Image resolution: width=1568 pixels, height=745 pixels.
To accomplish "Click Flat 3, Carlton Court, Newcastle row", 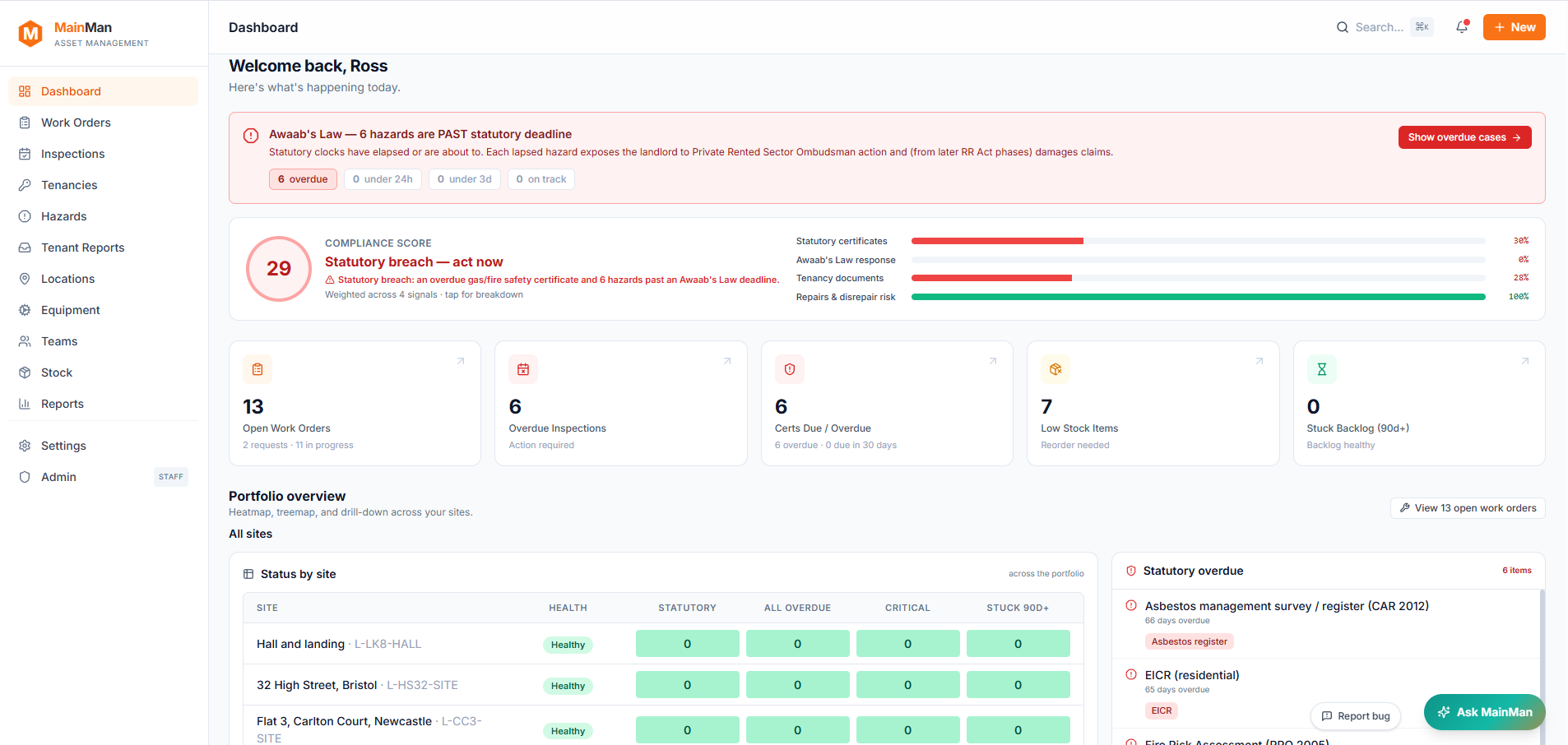I will click(x=663, y=727).
